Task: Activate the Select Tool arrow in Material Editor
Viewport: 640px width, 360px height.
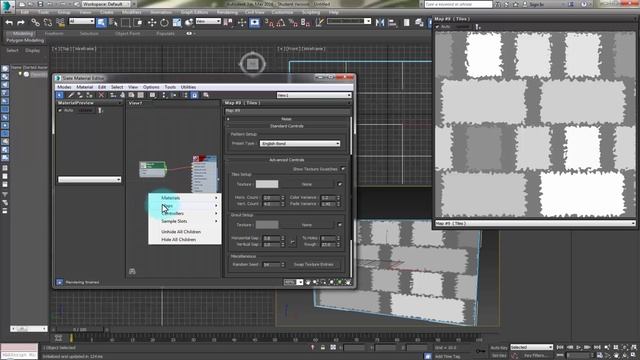Action: tap(60, 95)
